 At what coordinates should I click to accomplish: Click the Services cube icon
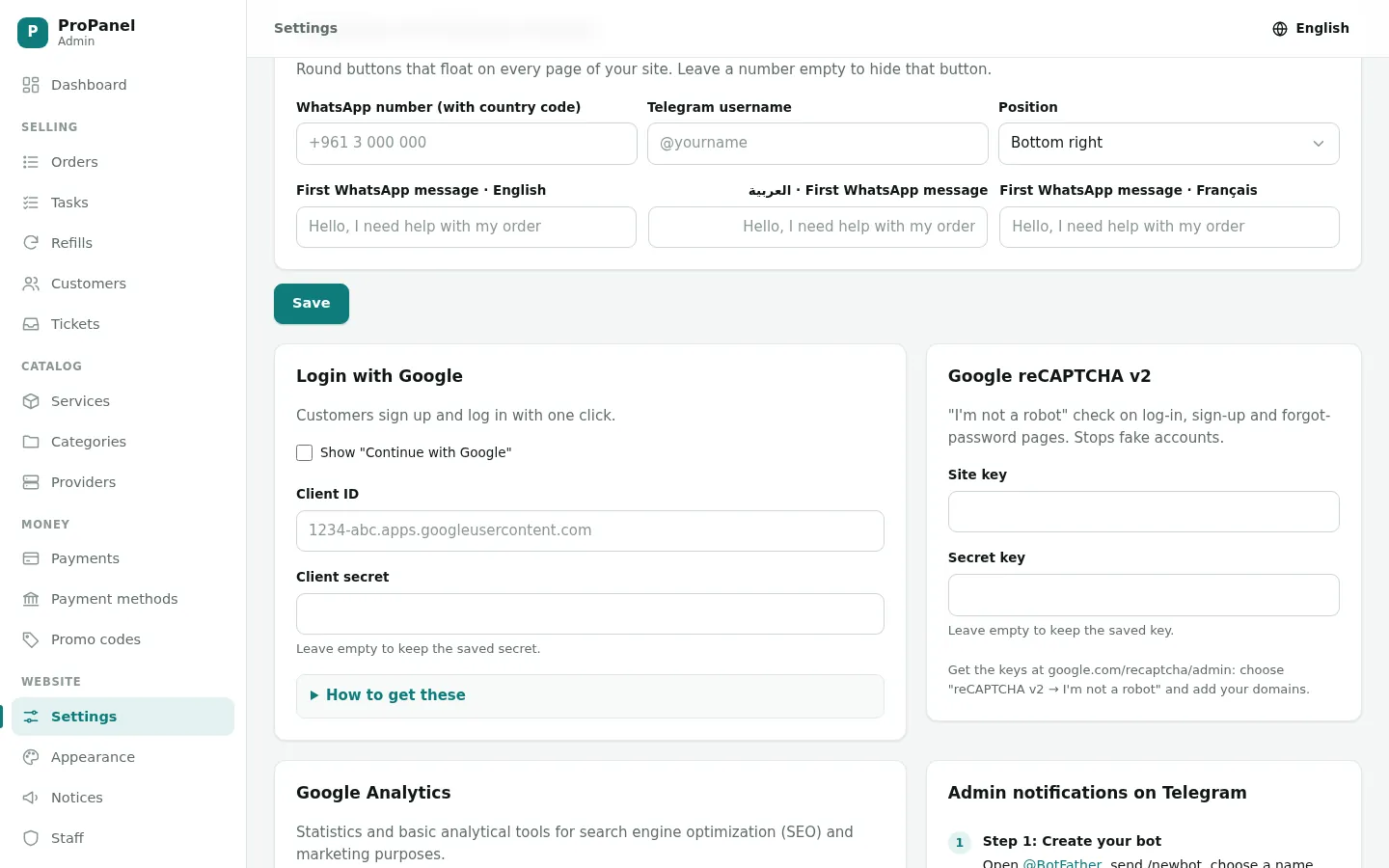point(31,401)
